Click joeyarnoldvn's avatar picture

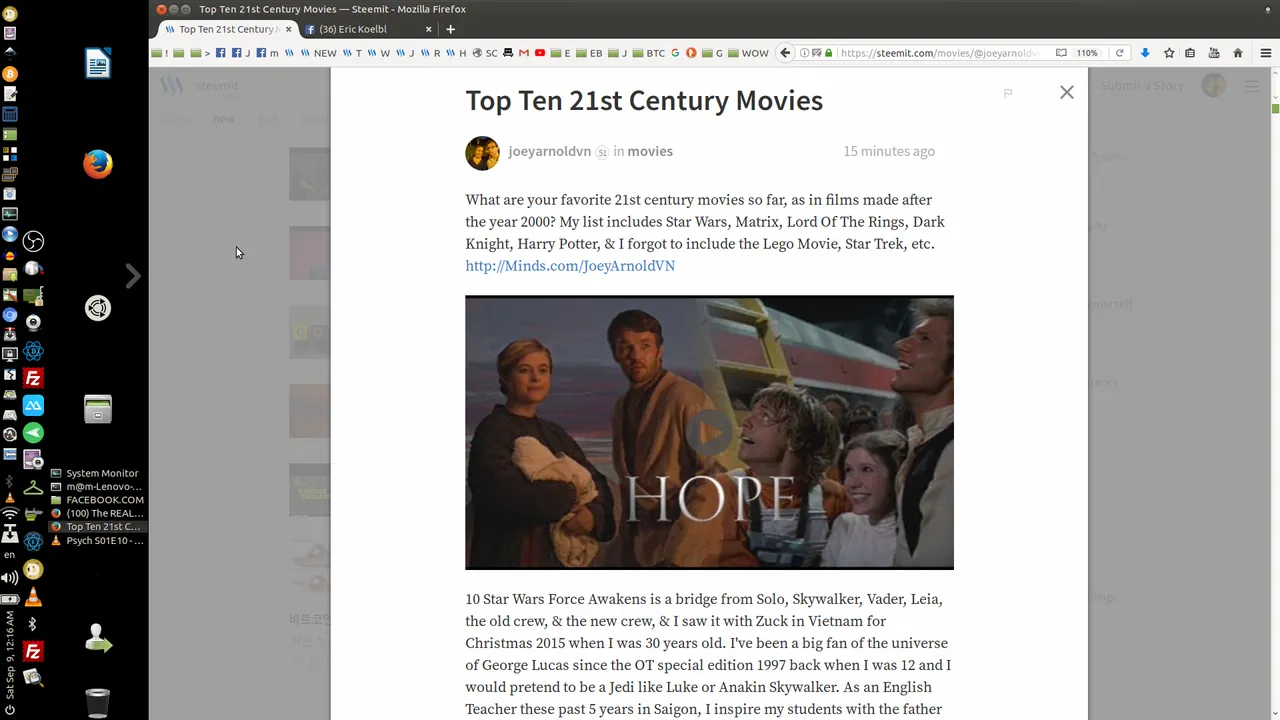coord(482,152)
